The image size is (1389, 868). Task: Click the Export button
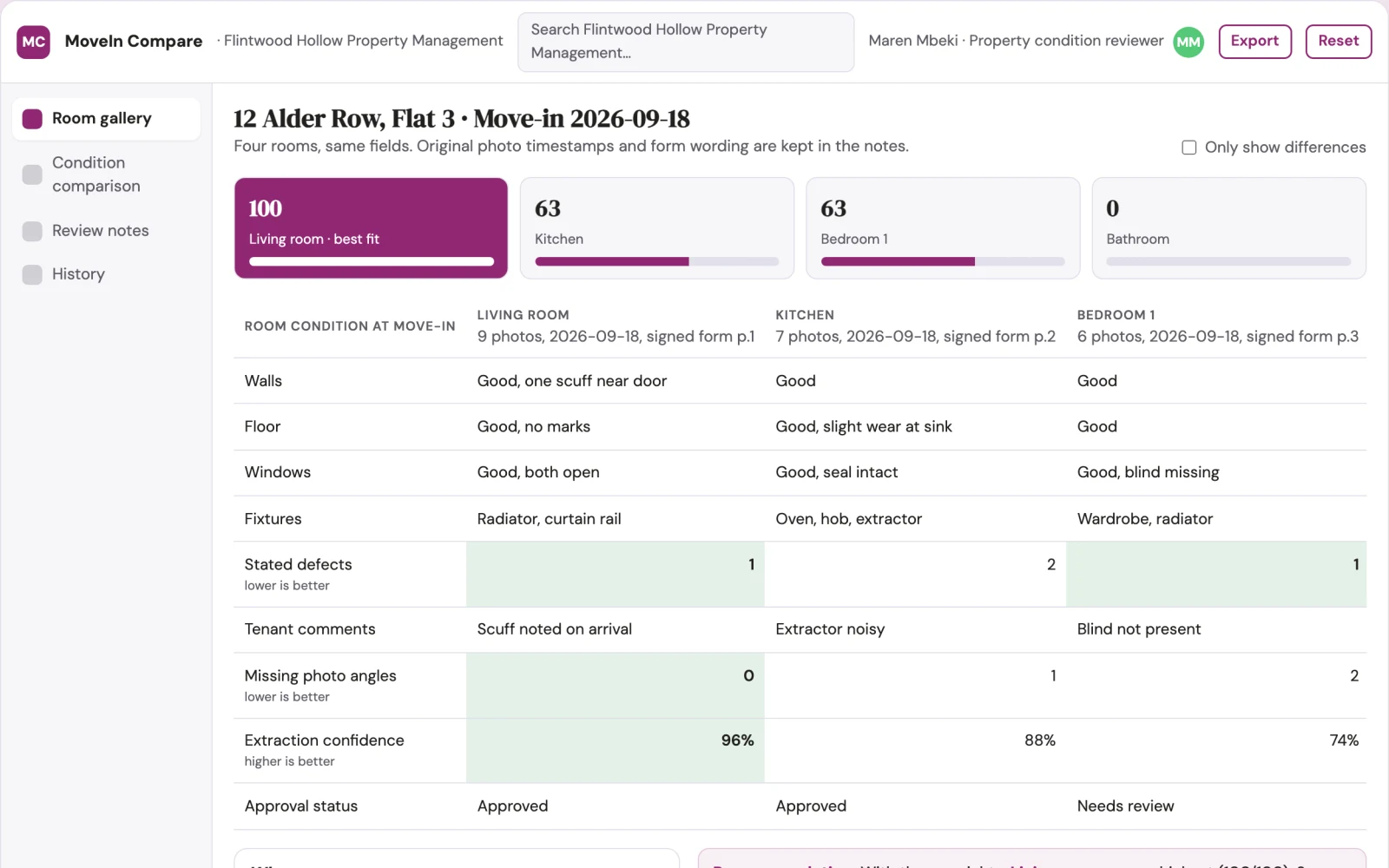coord(1255,41)
